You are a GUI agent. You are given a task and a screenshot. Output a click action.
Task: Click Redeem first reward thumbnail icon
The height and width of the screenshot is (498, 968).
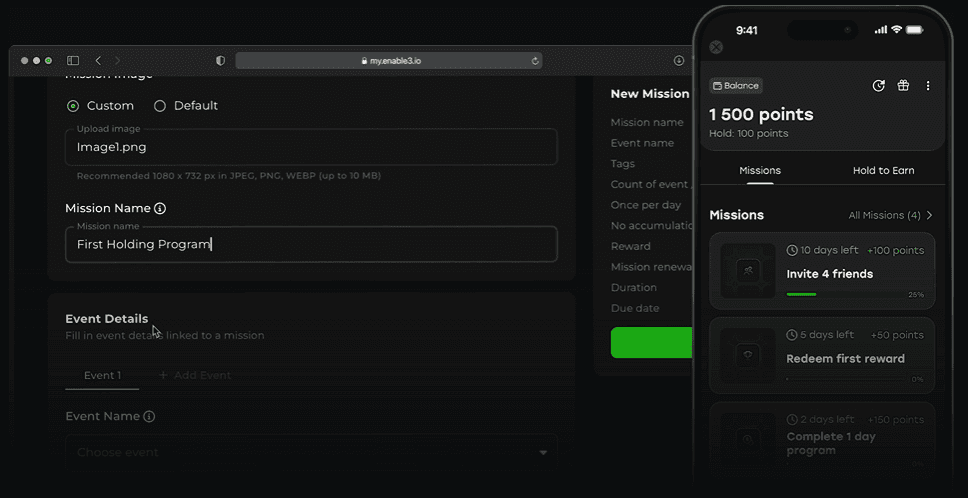(748, 355)
